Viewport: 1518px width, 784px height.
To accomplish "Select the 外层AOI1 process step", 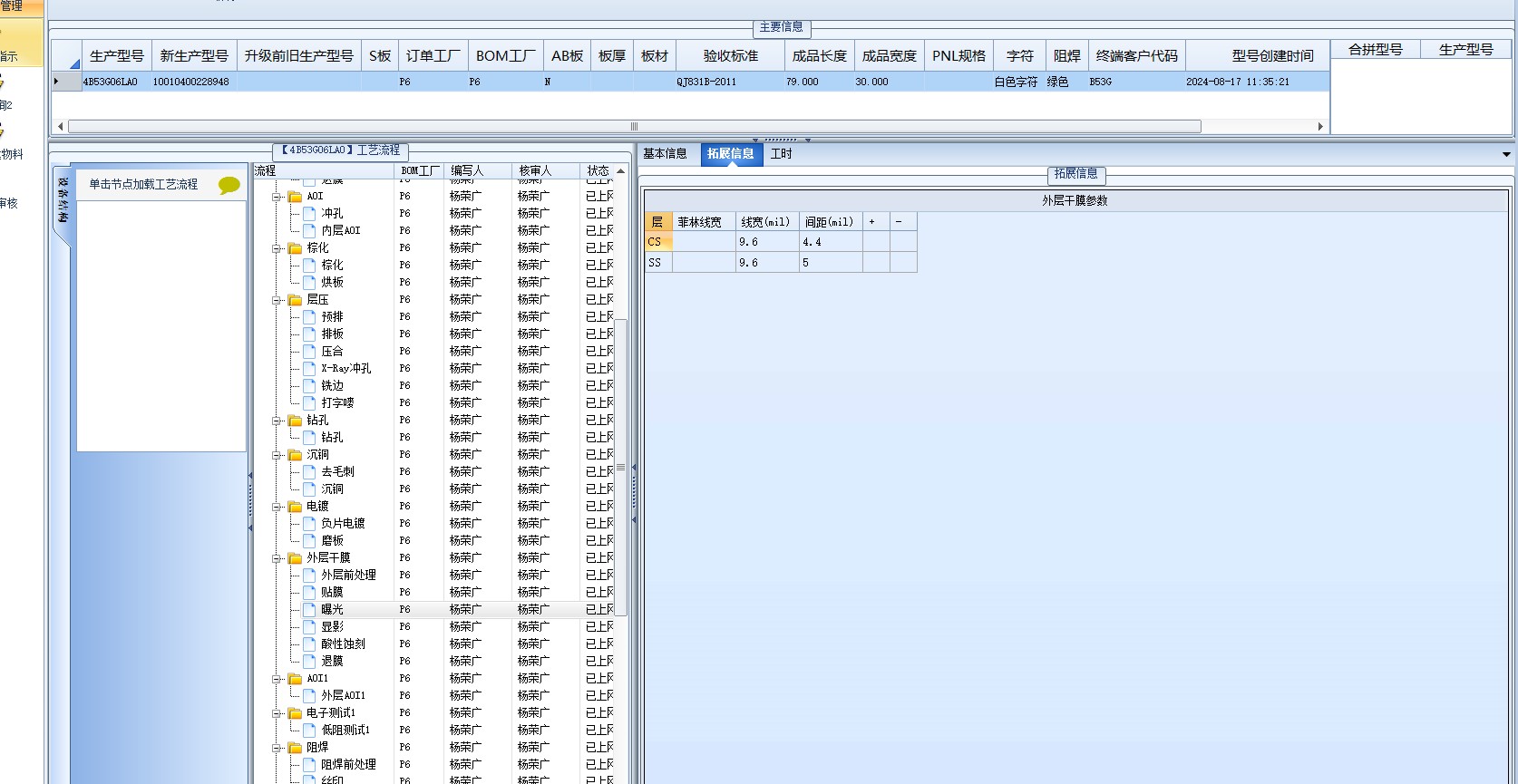I will tap(343, 695).
